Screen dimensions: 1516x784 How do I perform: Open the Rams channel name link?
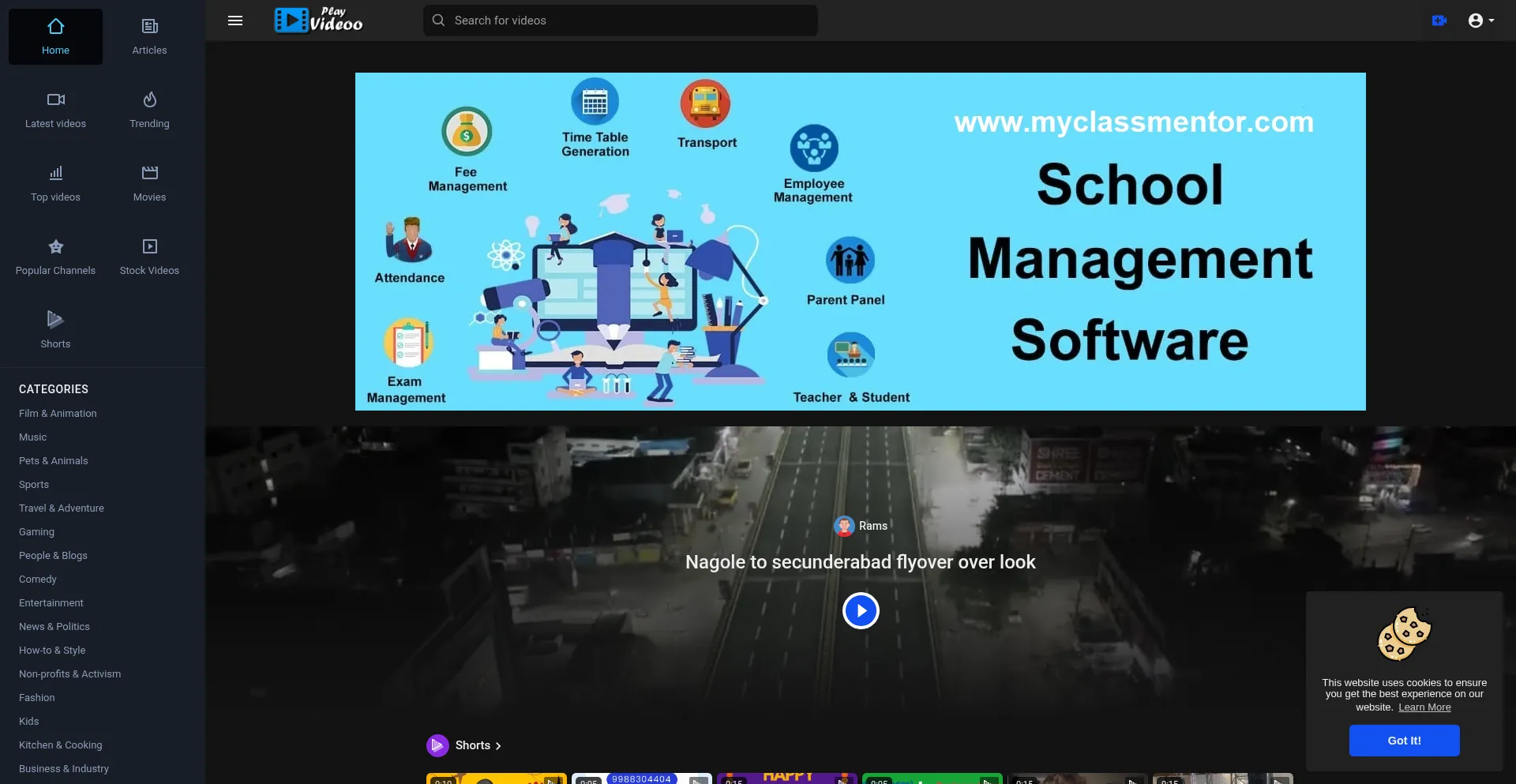click(x=873, y=526)
